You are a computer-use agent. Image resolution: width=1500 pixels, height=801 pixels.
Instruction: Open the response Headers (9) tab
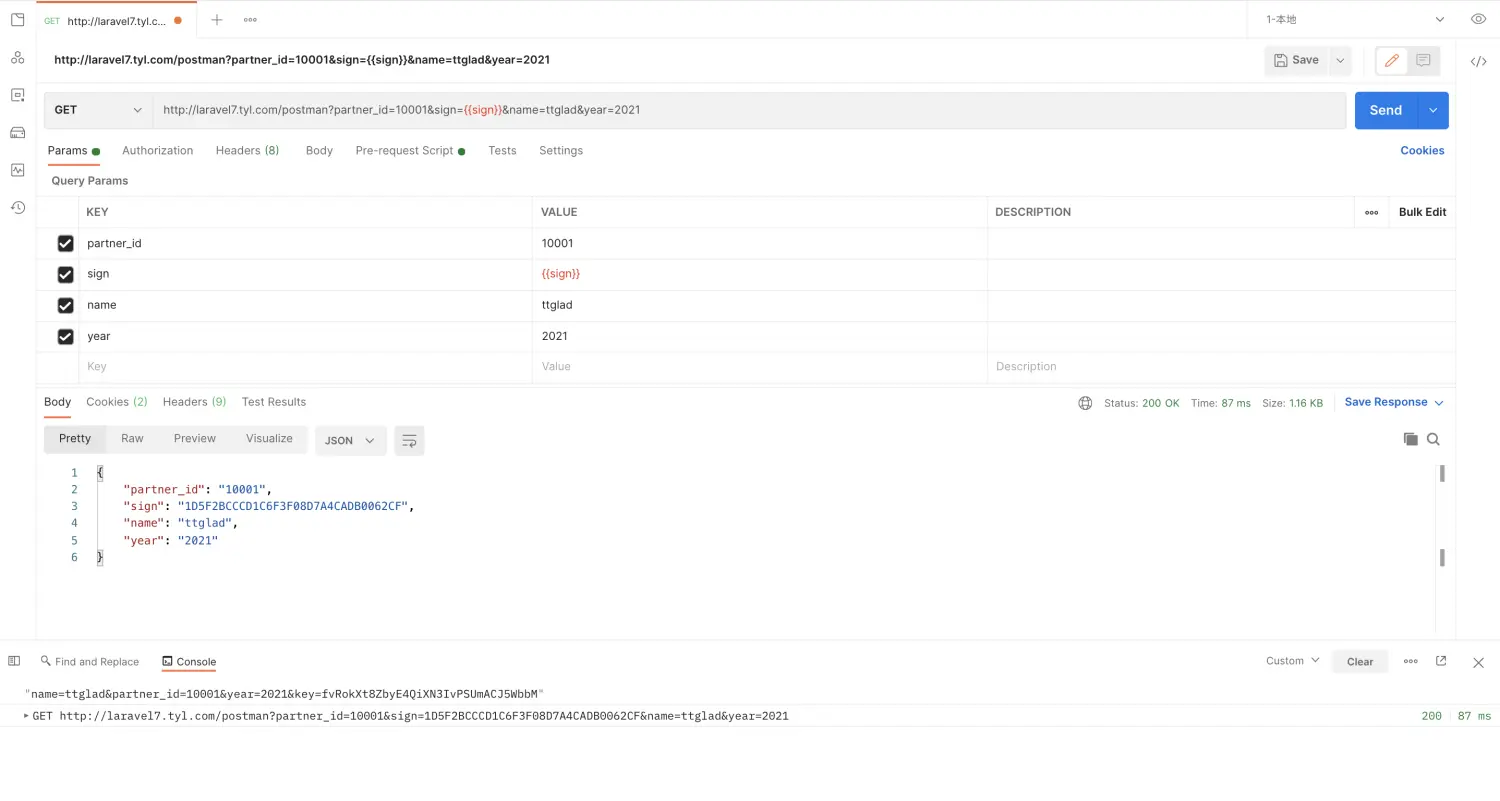tap(194, 402)
